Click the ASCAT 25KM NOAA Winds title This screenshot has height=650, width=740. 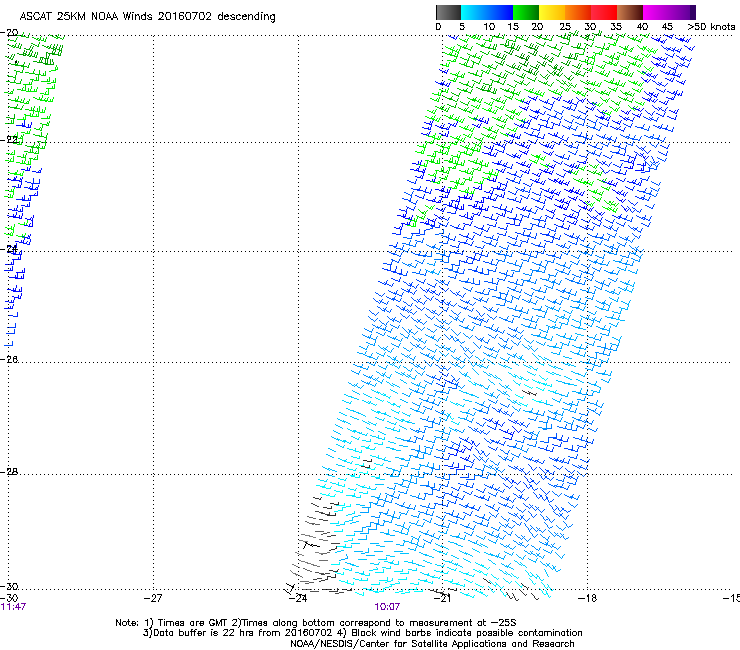(147, 16)
